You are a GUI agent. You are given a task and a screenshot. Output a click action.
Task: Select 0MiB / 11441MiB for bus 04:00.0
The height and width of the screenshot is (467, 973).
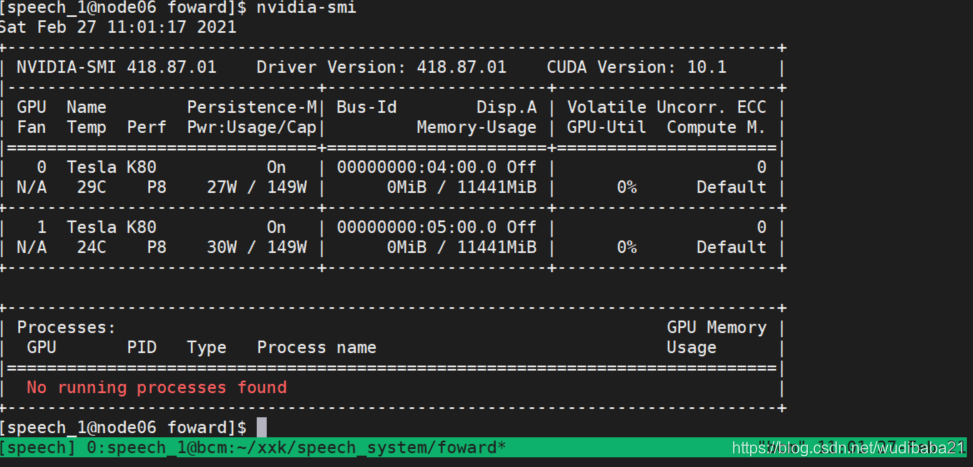[462, 187]
